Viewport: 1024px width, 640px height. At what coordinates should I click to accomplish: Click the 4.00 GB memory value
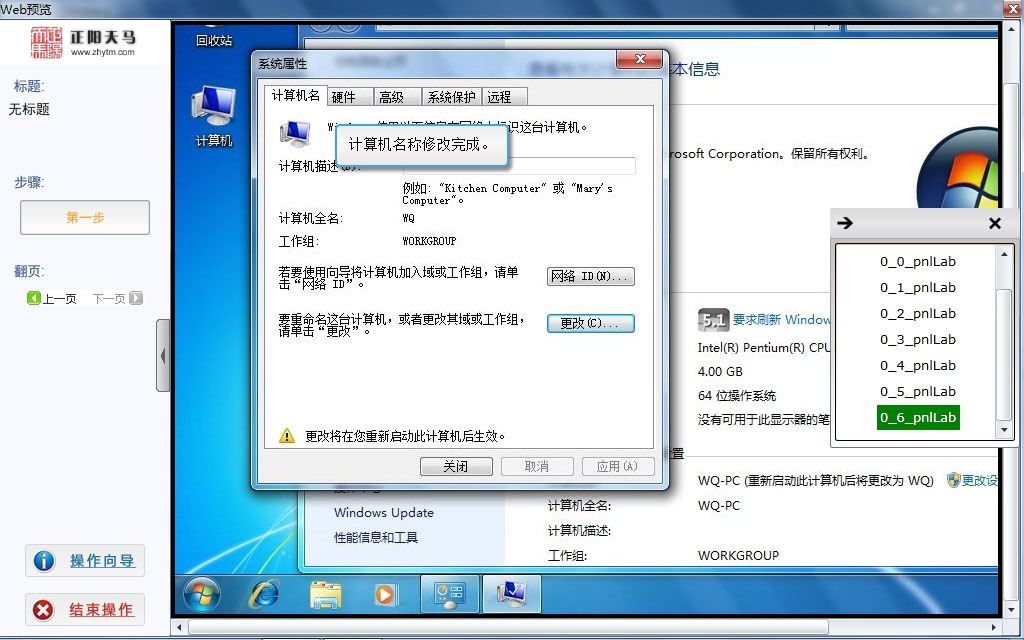(720, 372)
